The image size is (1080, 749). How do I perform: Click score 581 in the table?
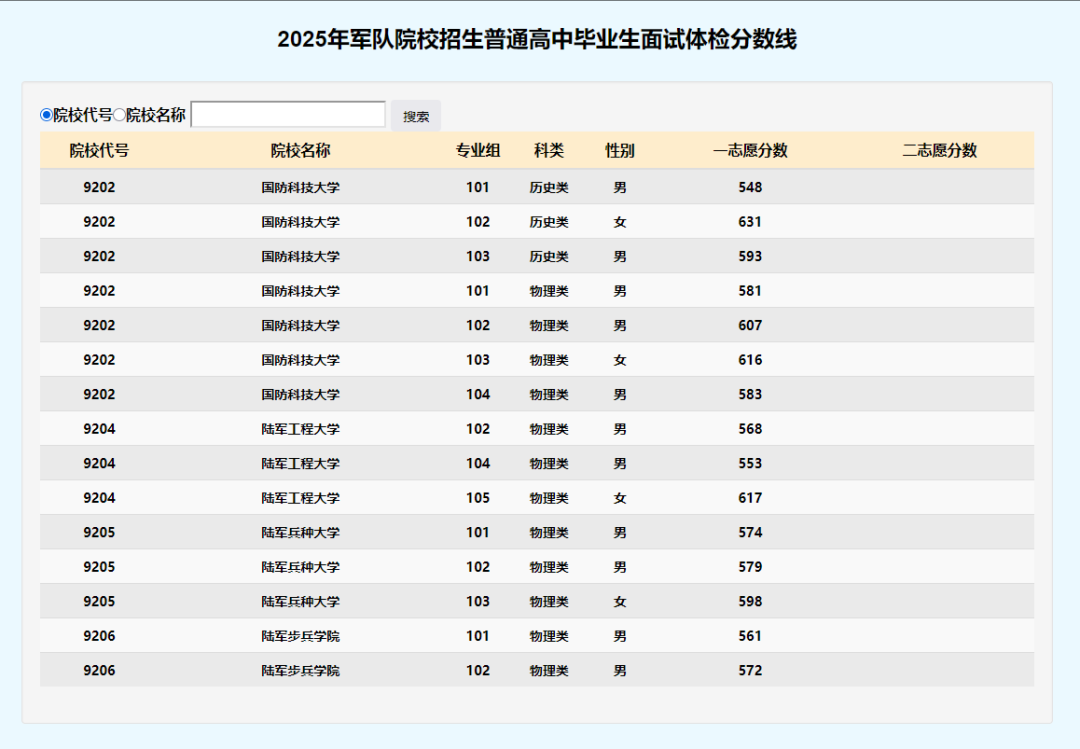750,291
